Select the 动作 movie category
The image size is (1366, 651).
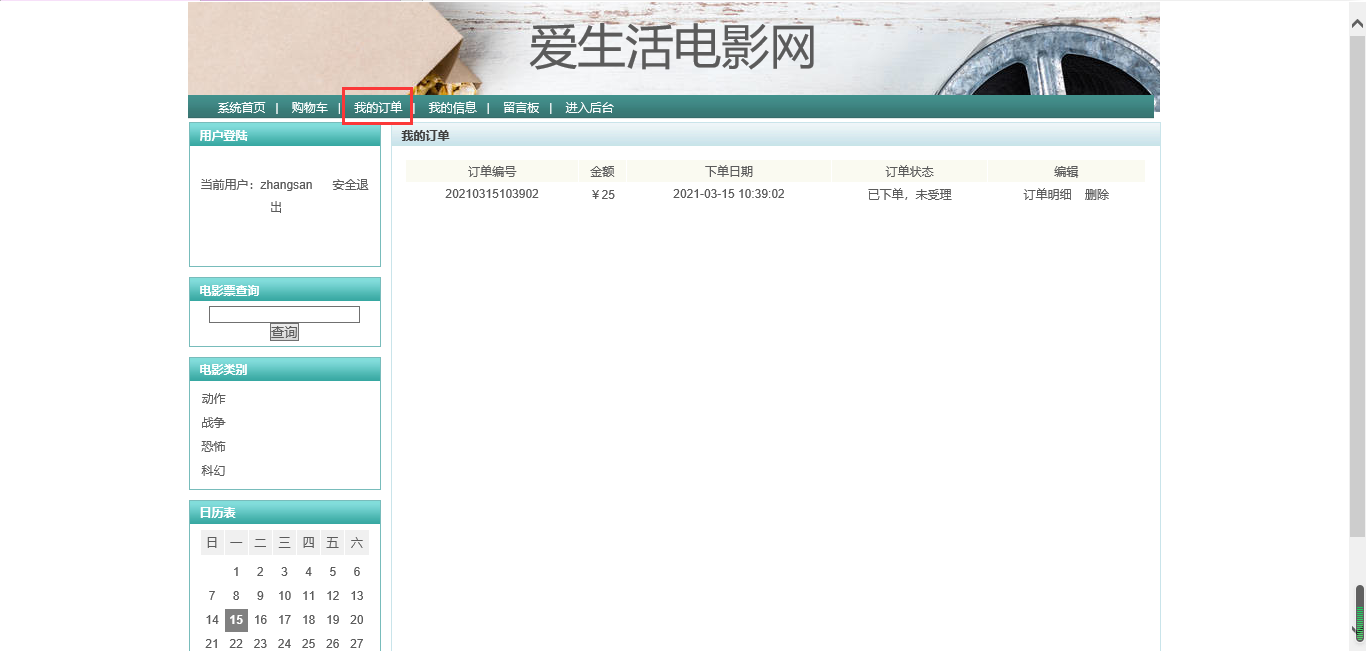pyautogui.click(x=213, y=399)
